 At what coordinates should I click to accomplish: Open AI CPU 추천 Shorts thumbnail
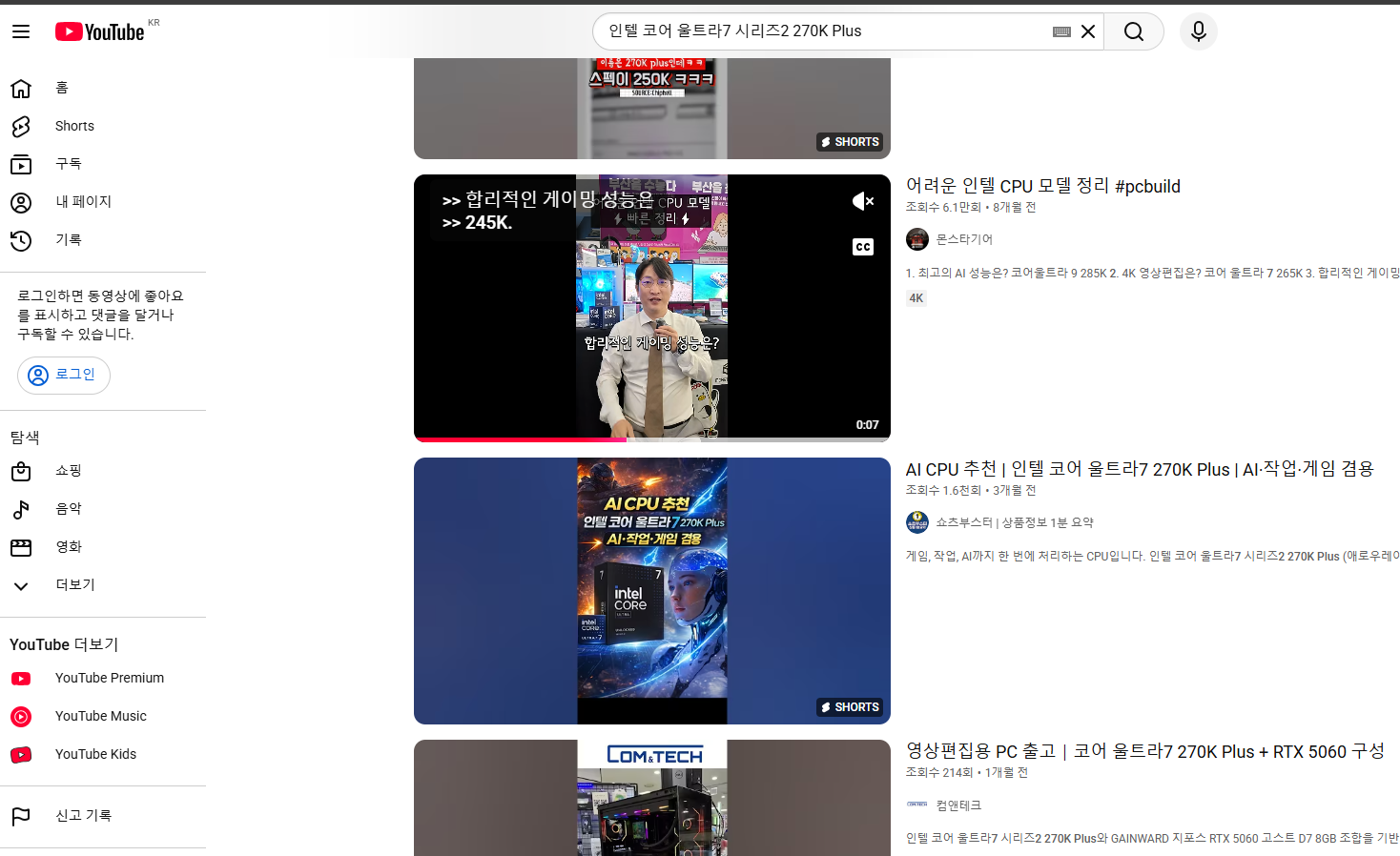(652, 591)
